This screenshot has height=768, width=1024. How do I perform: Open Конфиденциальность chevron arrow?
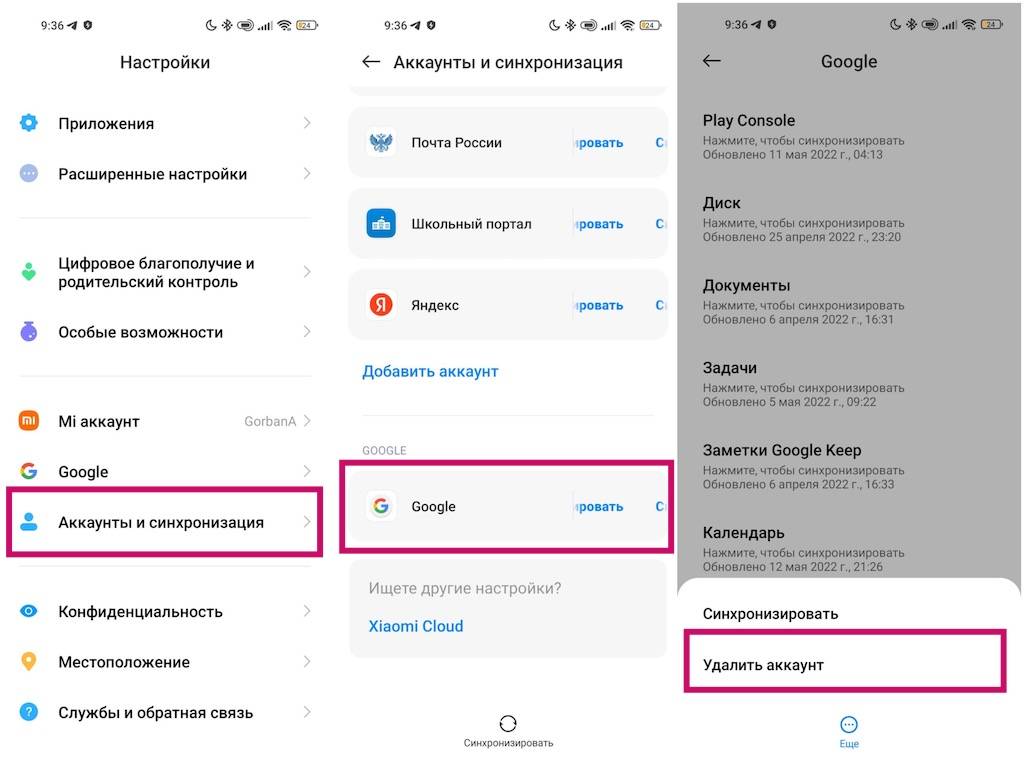pyautogui.click(x=307, y=611)
